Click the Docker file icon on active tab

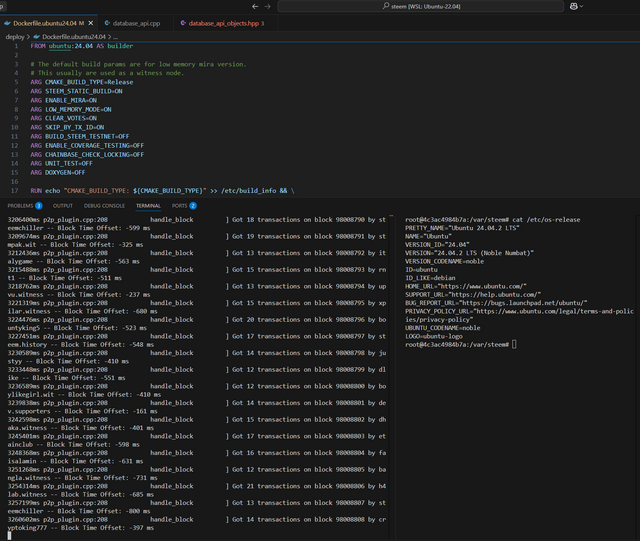[x=7, y=23]
